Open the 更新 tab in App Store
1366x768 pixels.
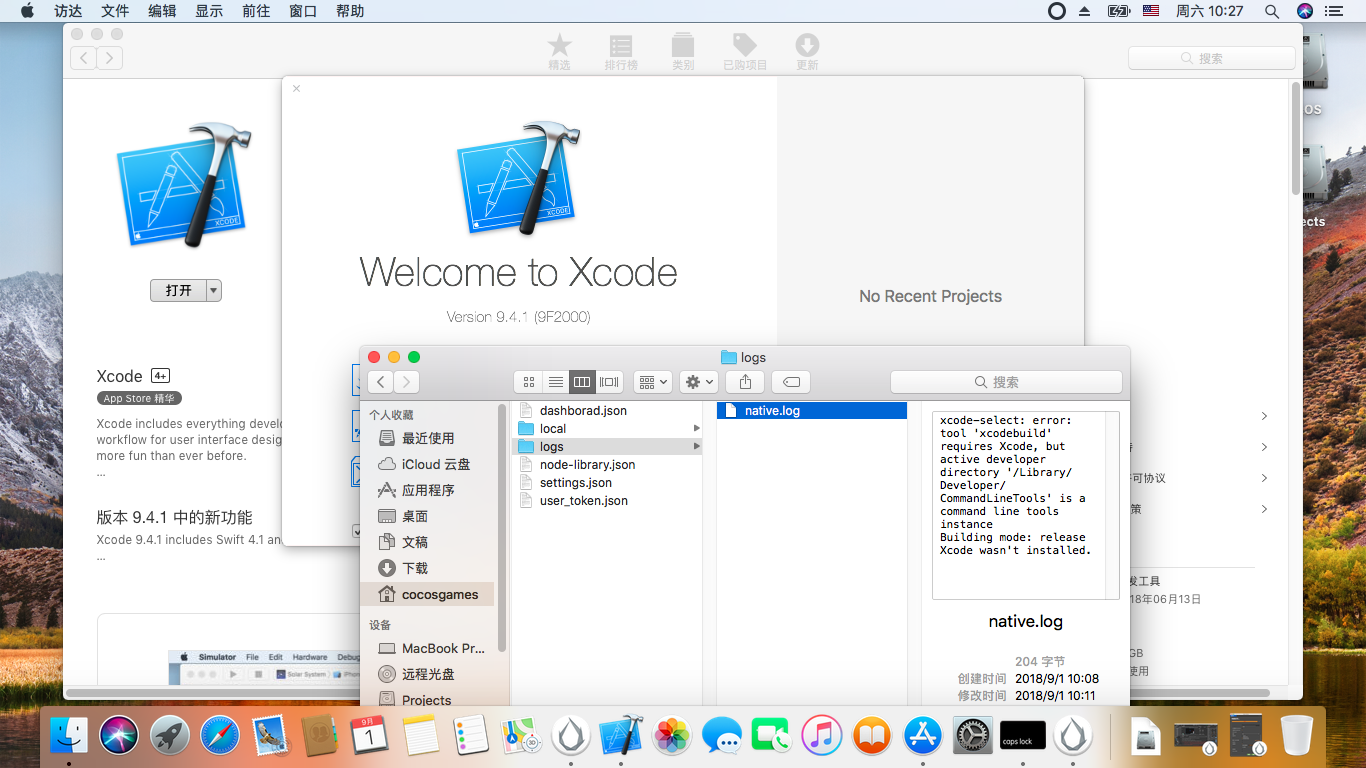807,52
